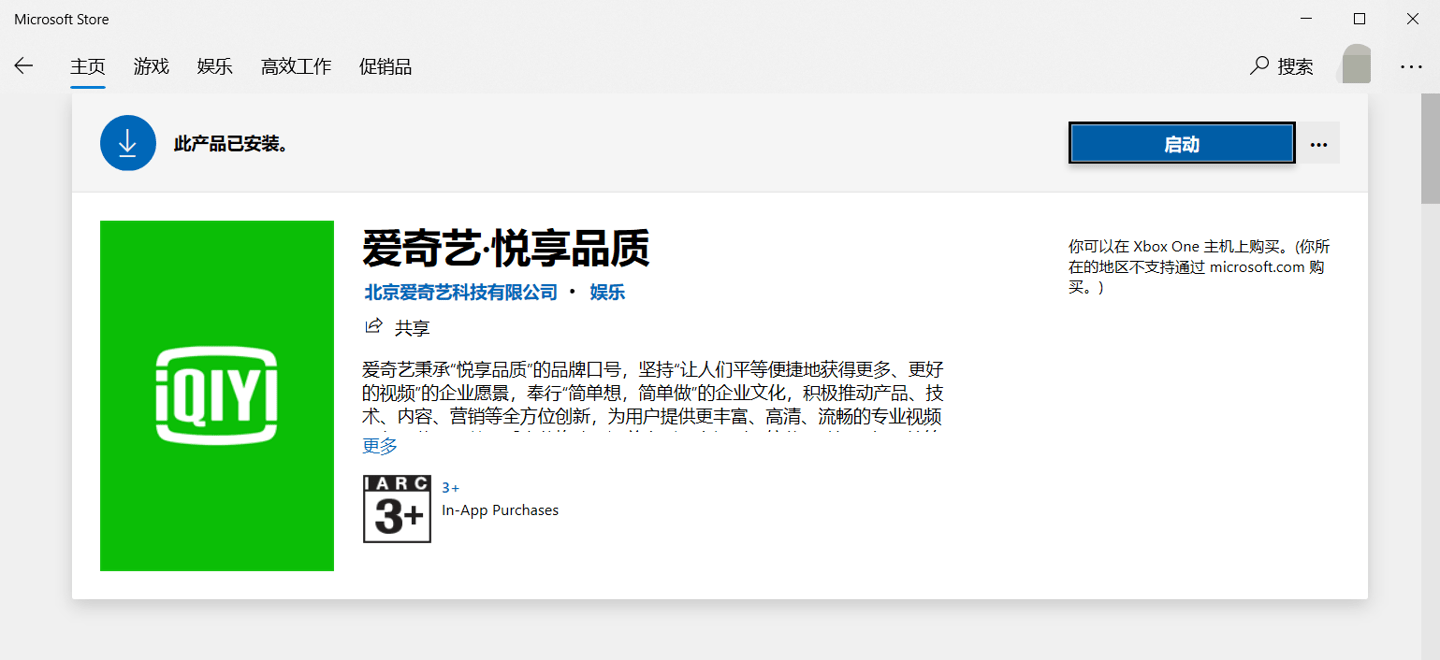
Task: Select the 高效工作 tab
Action: pos(296,67)
